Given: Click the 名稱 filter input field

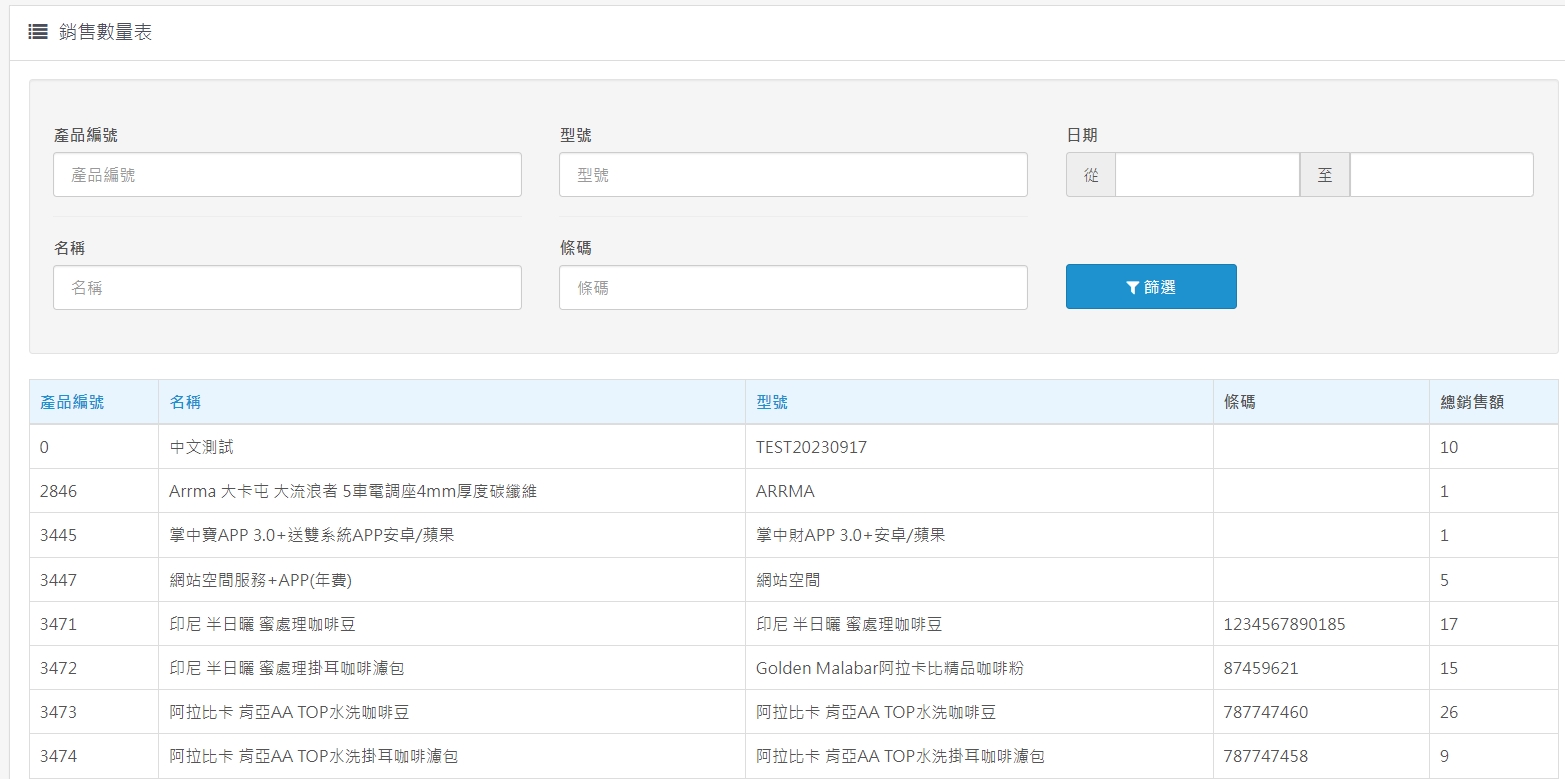Looking at the screenshot, I should pyautogui.click(x=287, y=287).
